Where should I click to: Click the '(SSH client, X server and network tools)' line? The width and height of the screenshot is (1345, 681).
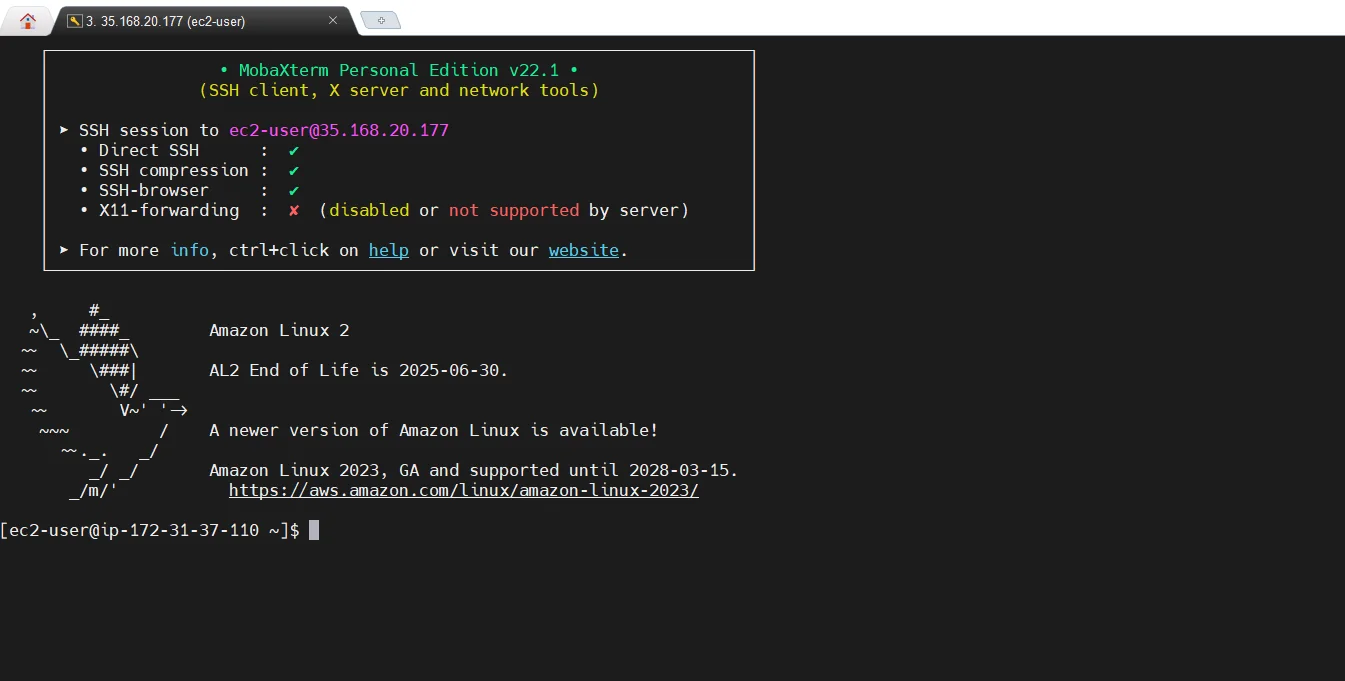399,90
